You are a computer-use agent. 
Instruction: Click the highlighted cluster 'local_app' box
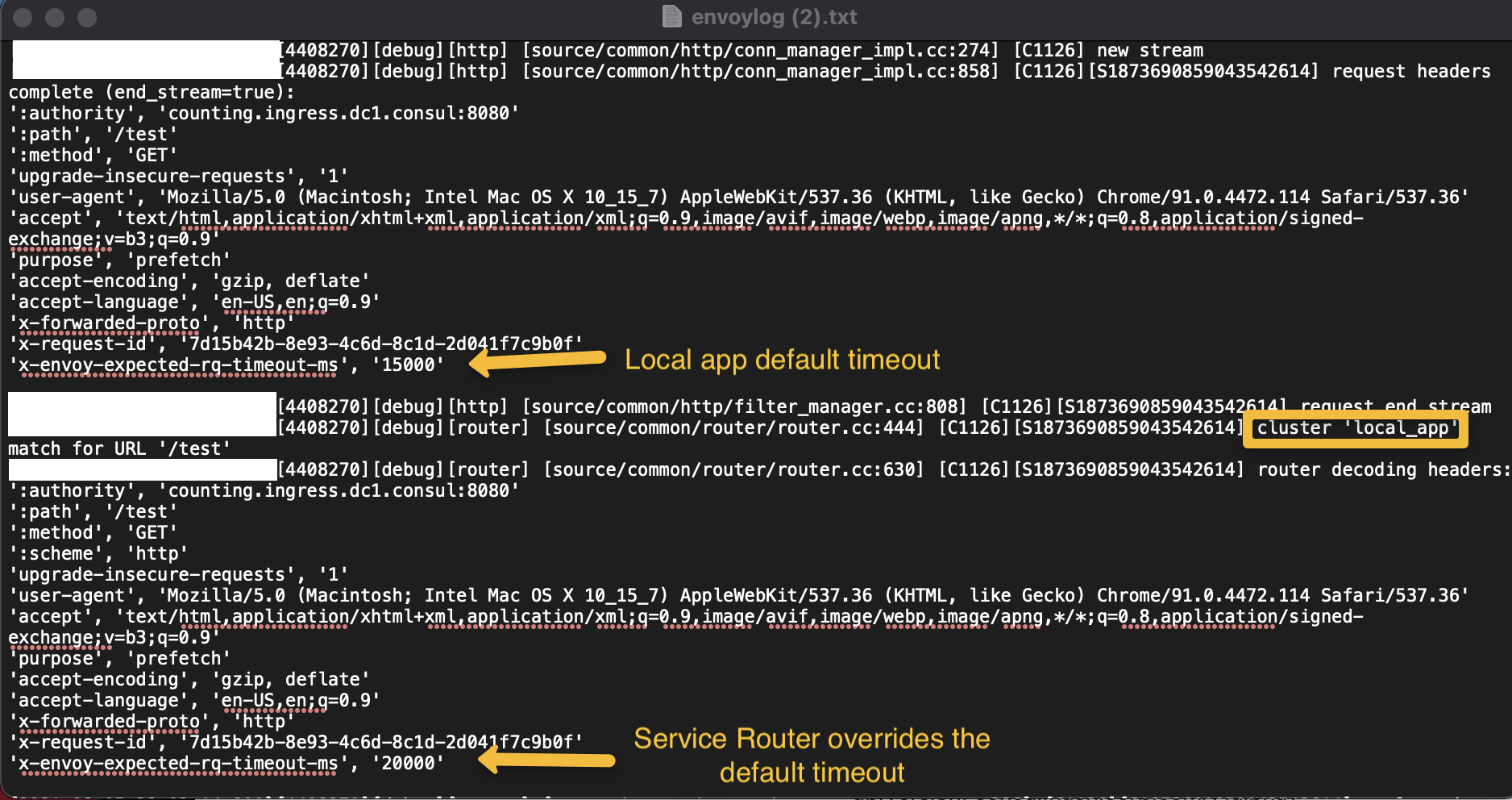click(1356, 428)
